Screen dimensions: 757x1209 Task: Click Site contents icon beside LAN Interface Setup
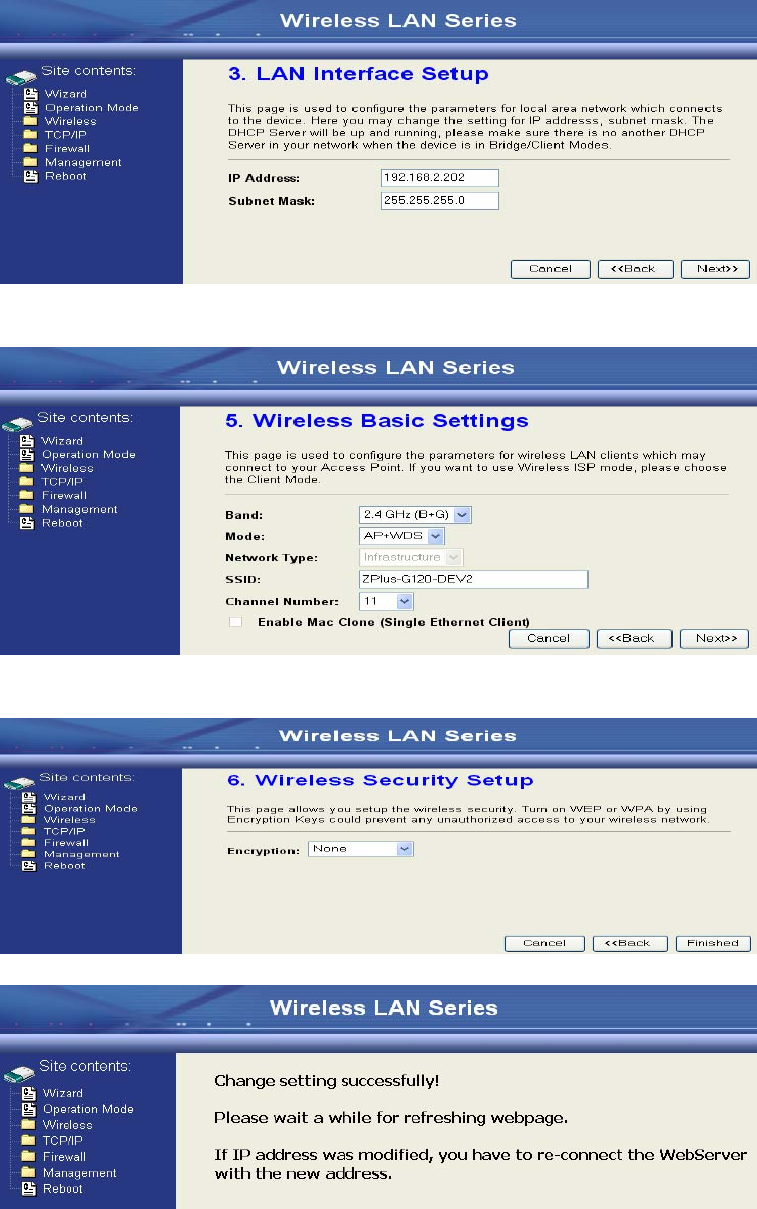20,76
